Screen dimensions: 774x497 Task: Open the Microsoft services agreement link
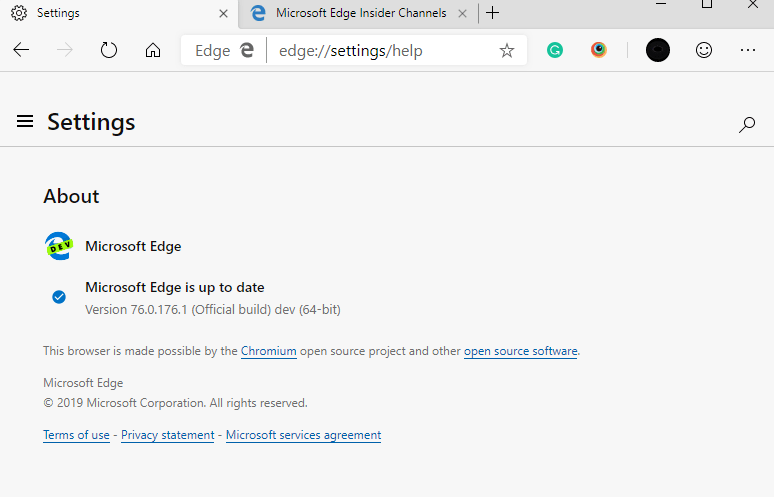point(303,435)
